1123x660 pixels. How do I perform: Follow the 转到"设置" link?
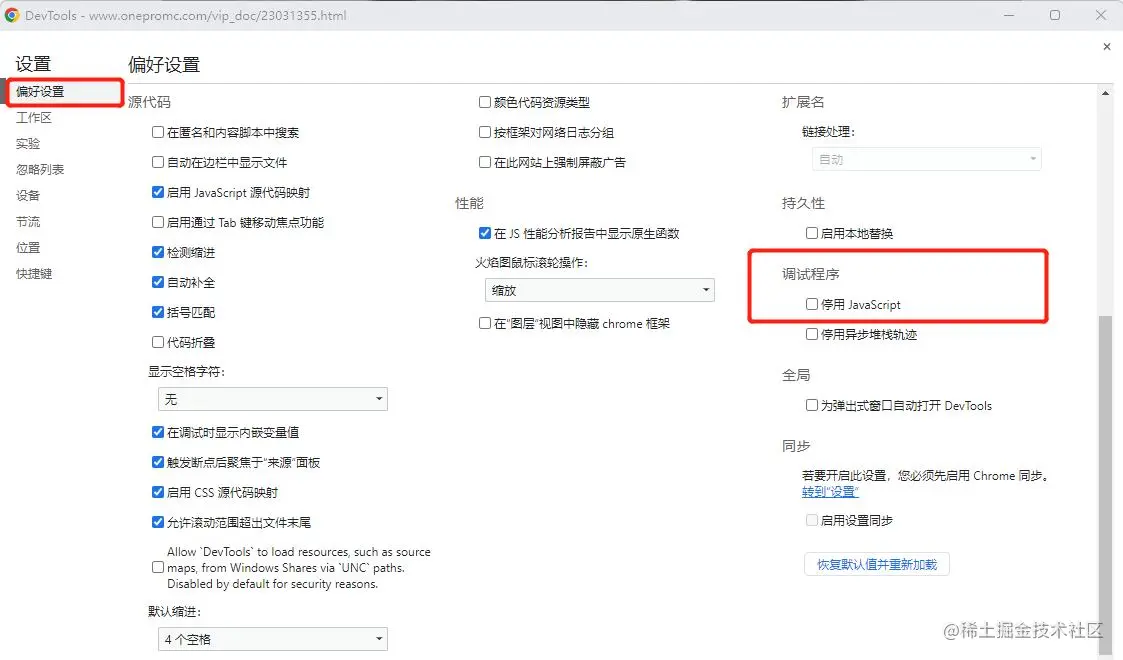(830, 492)
